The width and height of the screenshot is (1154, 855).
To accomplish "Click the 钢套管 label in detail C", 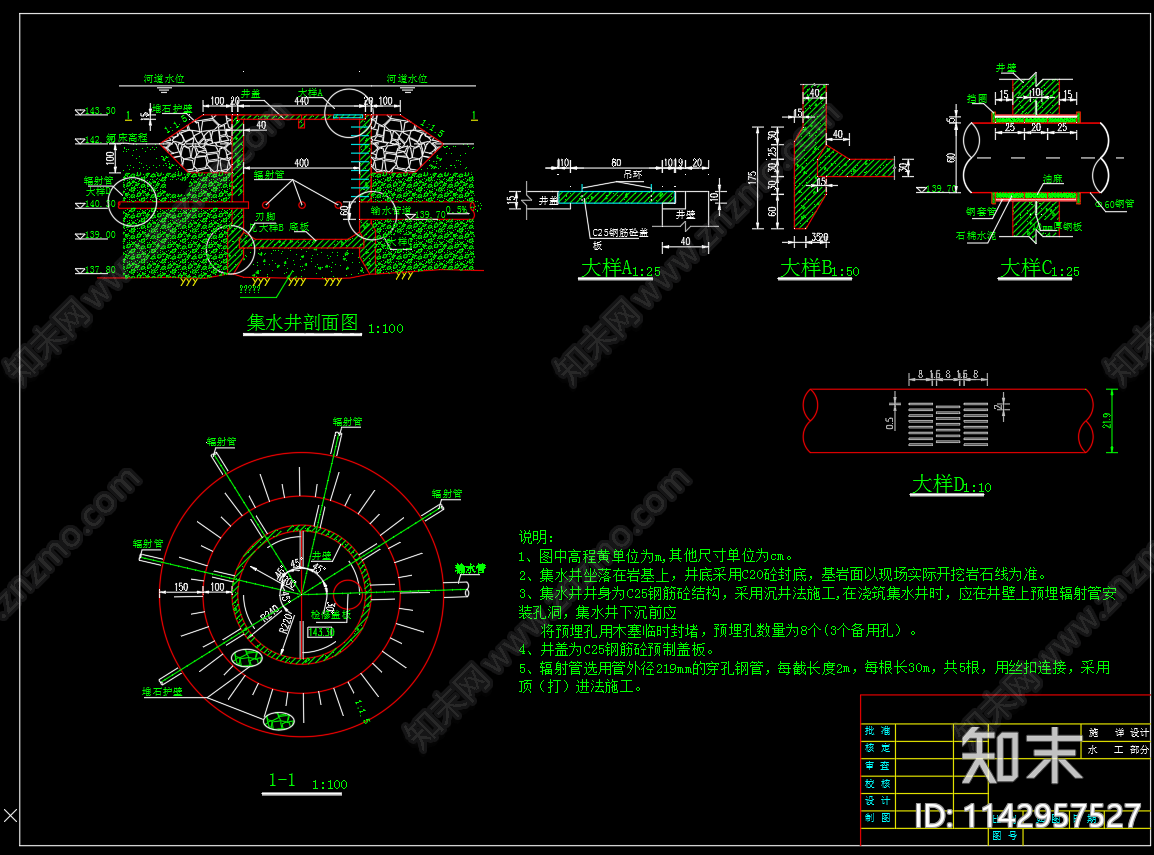I will [x=981, y=212].
